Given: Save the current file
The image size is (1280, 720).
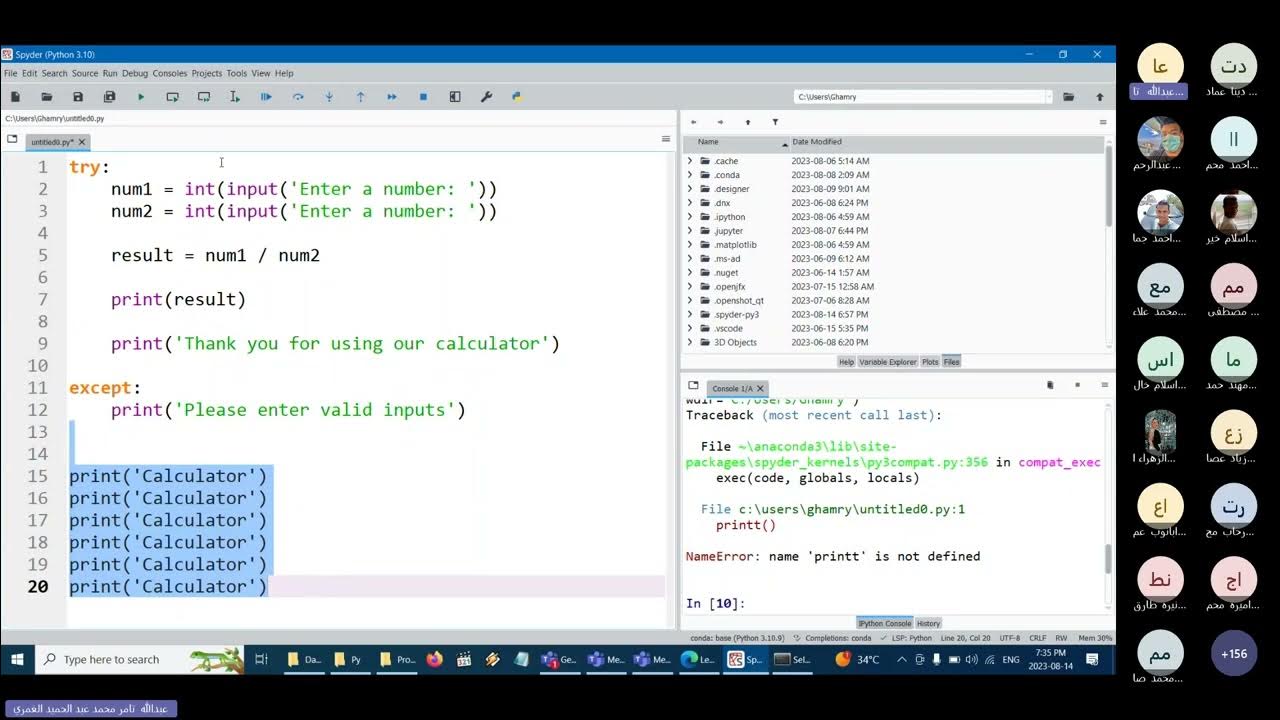Looking at the screenshot, I should tap(78, 97).
